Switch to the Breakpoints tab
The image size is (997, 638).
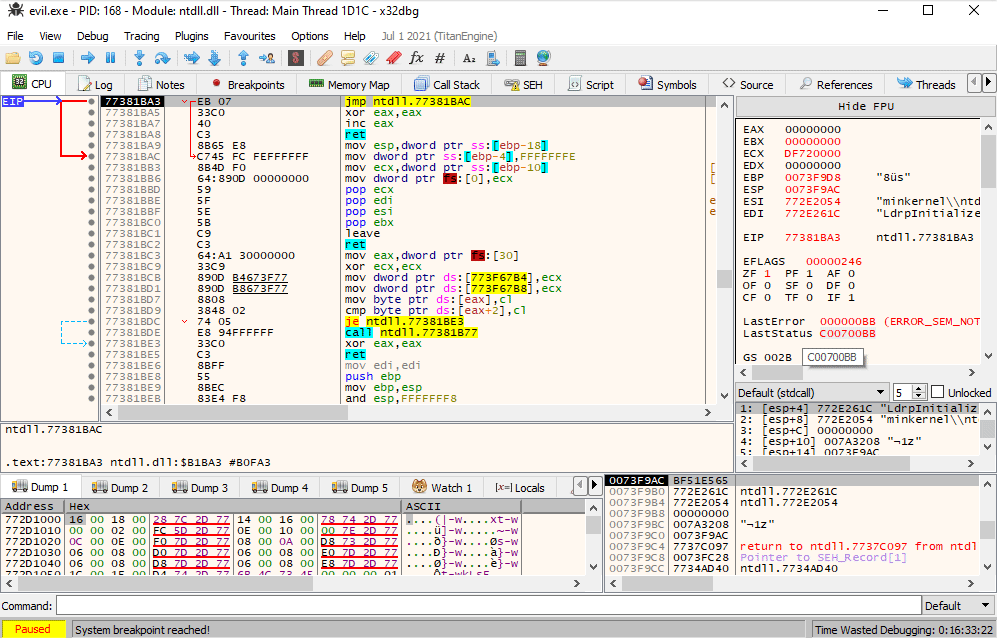[x=248, y=85]
